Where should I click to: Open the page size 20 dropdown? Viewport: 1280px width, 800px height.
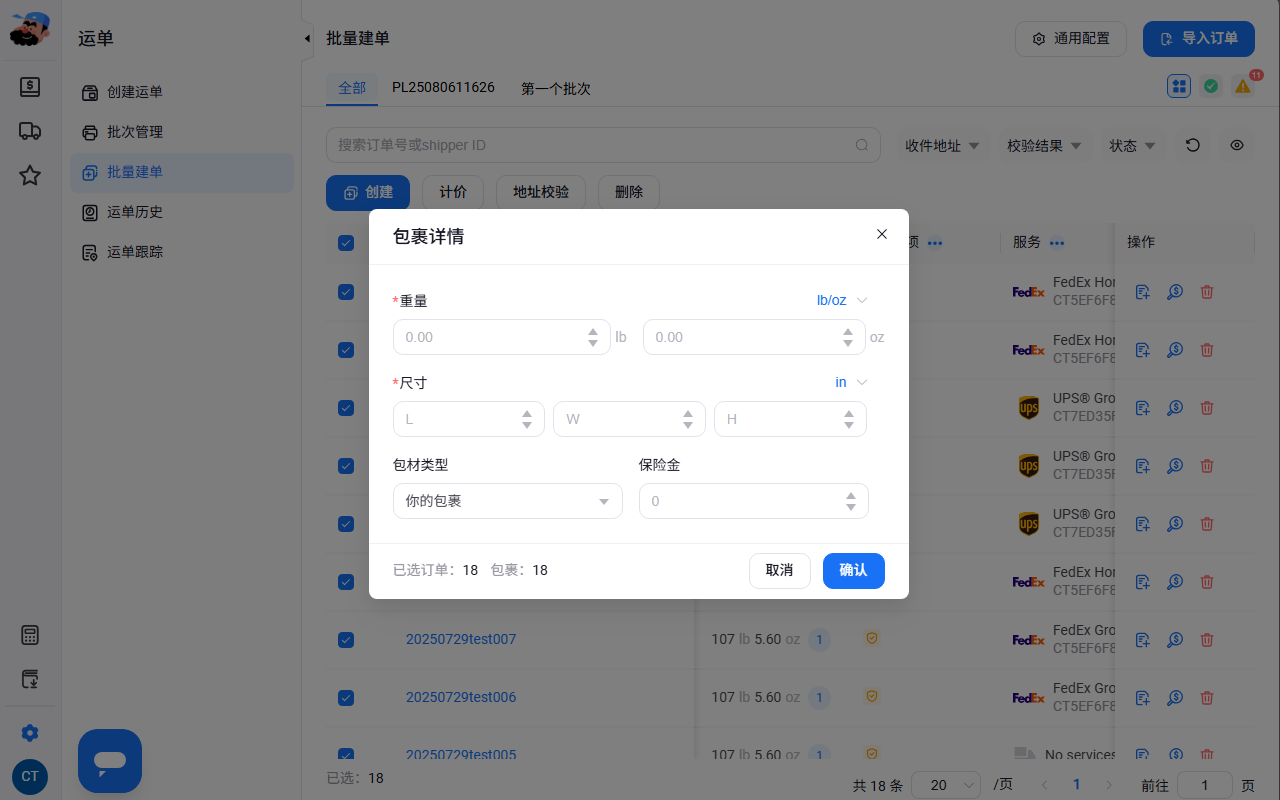click(x=948, y=785)
